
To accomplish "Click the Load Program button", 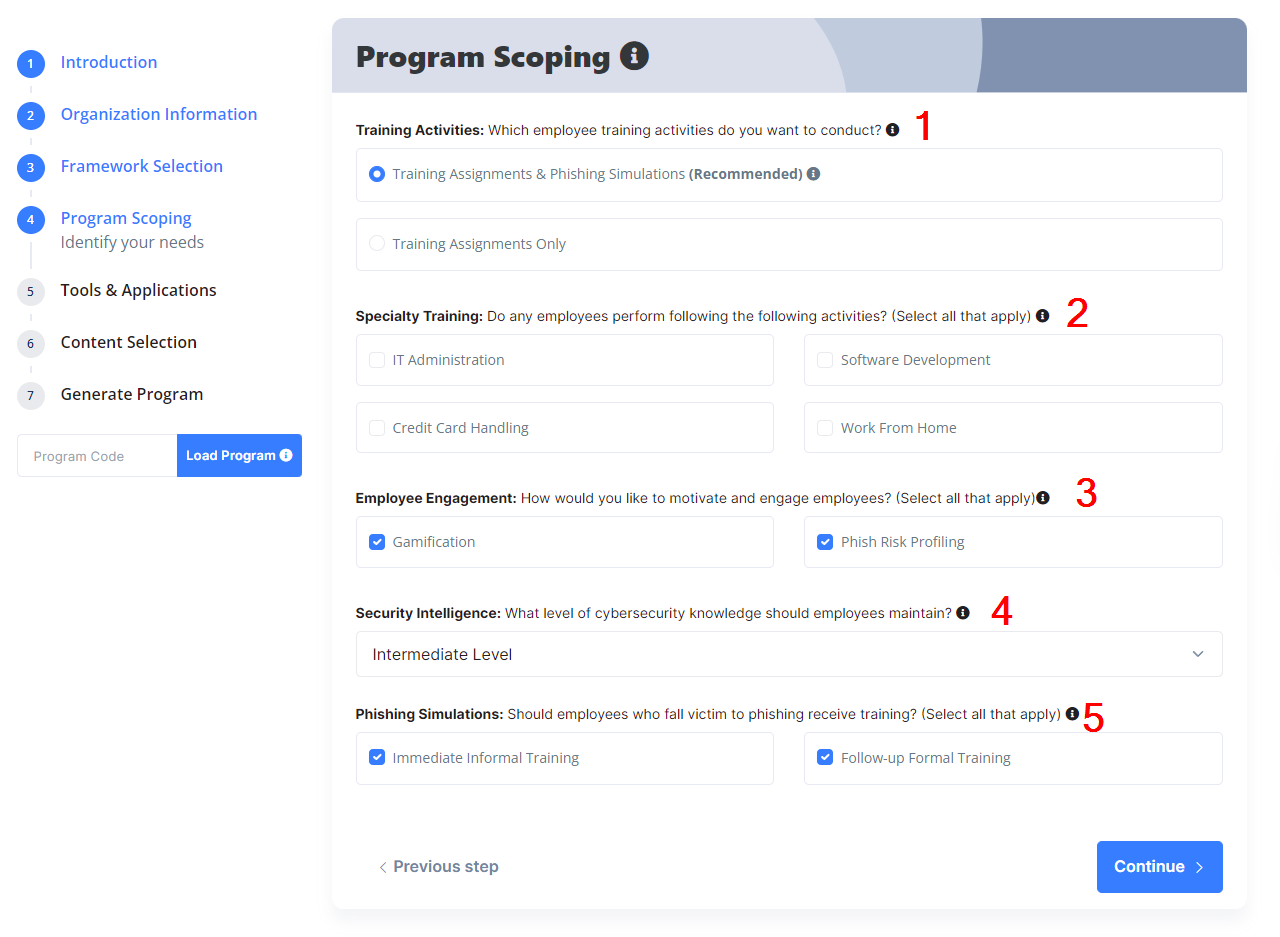I will (x=239, y=455).
